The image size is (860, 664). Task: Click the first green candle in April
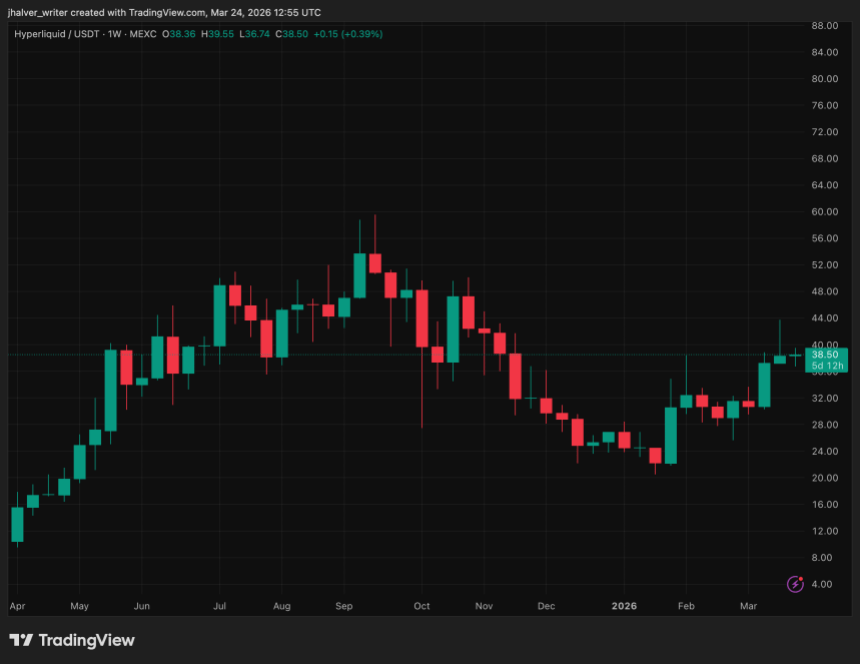point(17,524)
